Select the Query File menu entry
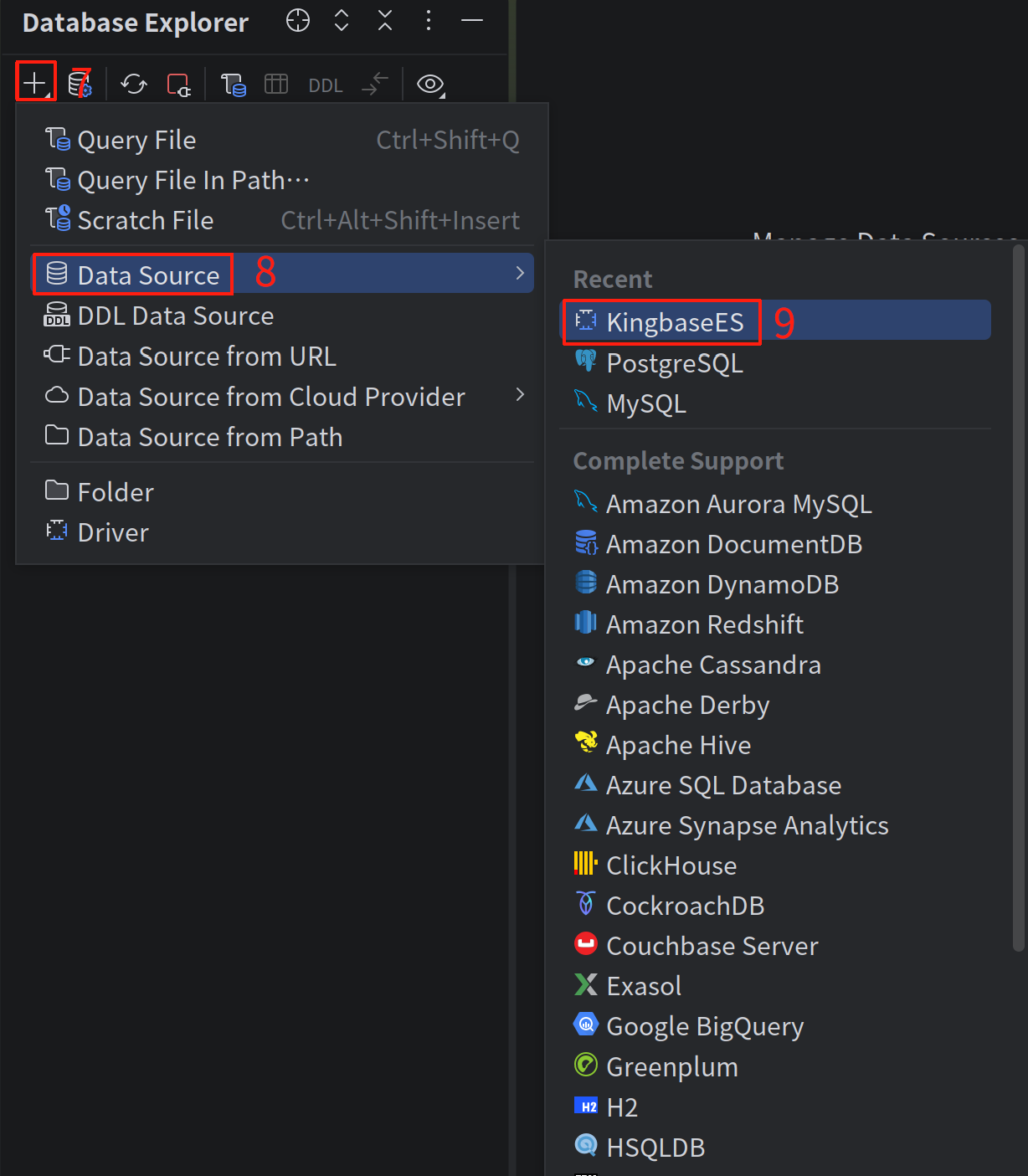Viewport: 1028px width, 1176px height. (x=136, y=140)
